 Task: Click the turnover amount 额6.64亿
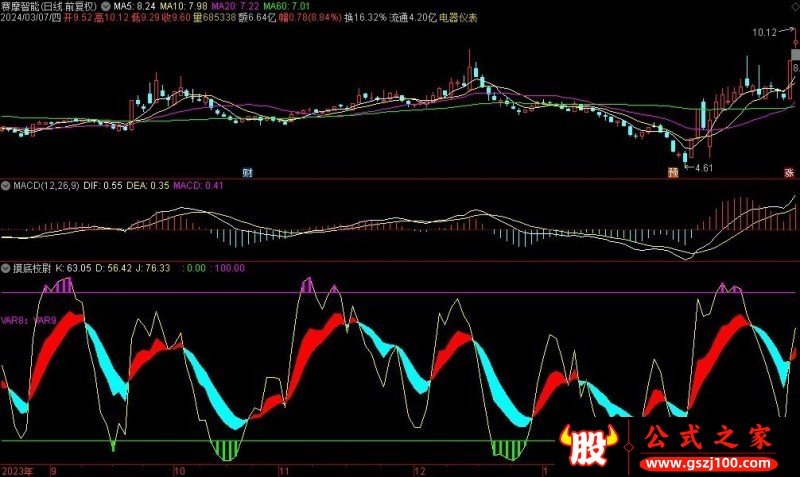point(257,18)
